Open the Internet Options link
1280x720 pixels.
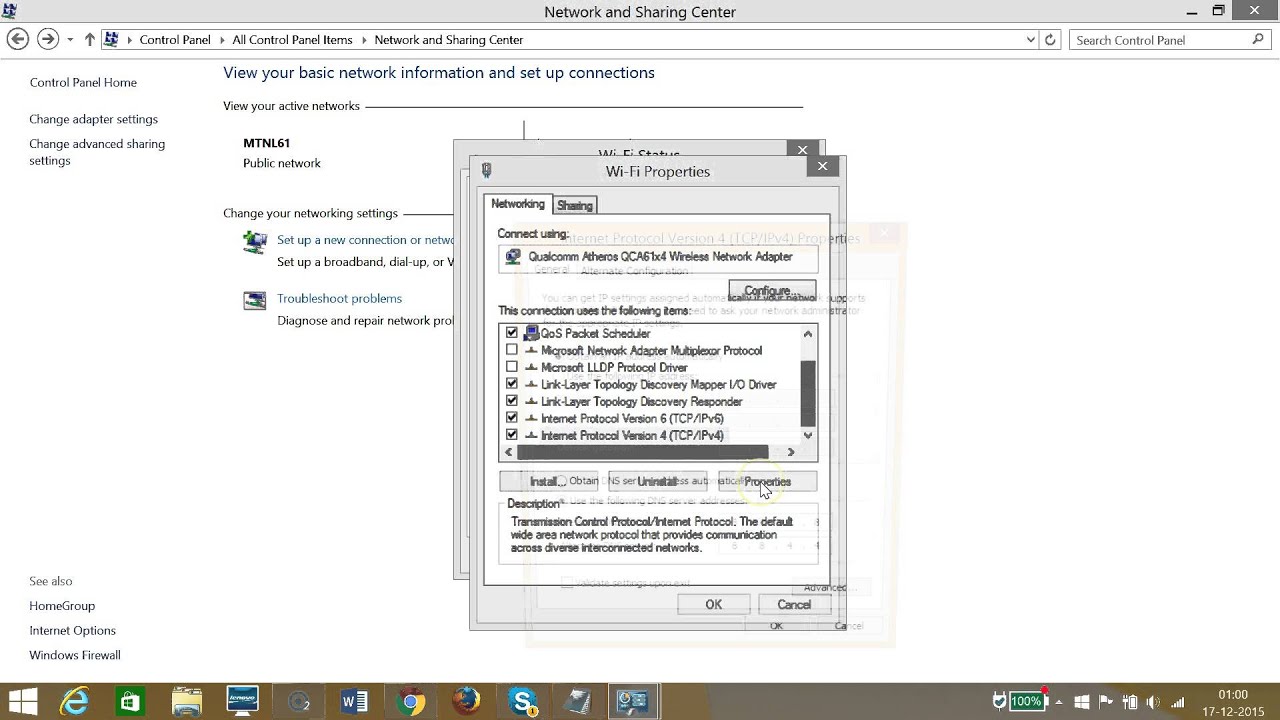point(73,630)
